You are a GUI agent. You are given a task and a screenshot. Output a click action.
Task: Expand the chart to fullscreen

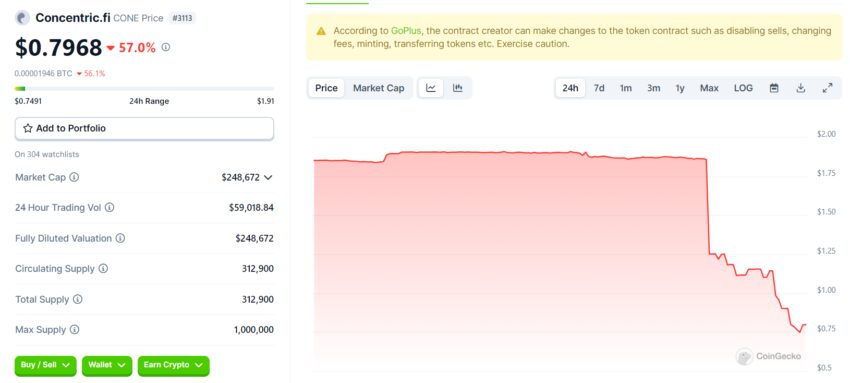827,88
